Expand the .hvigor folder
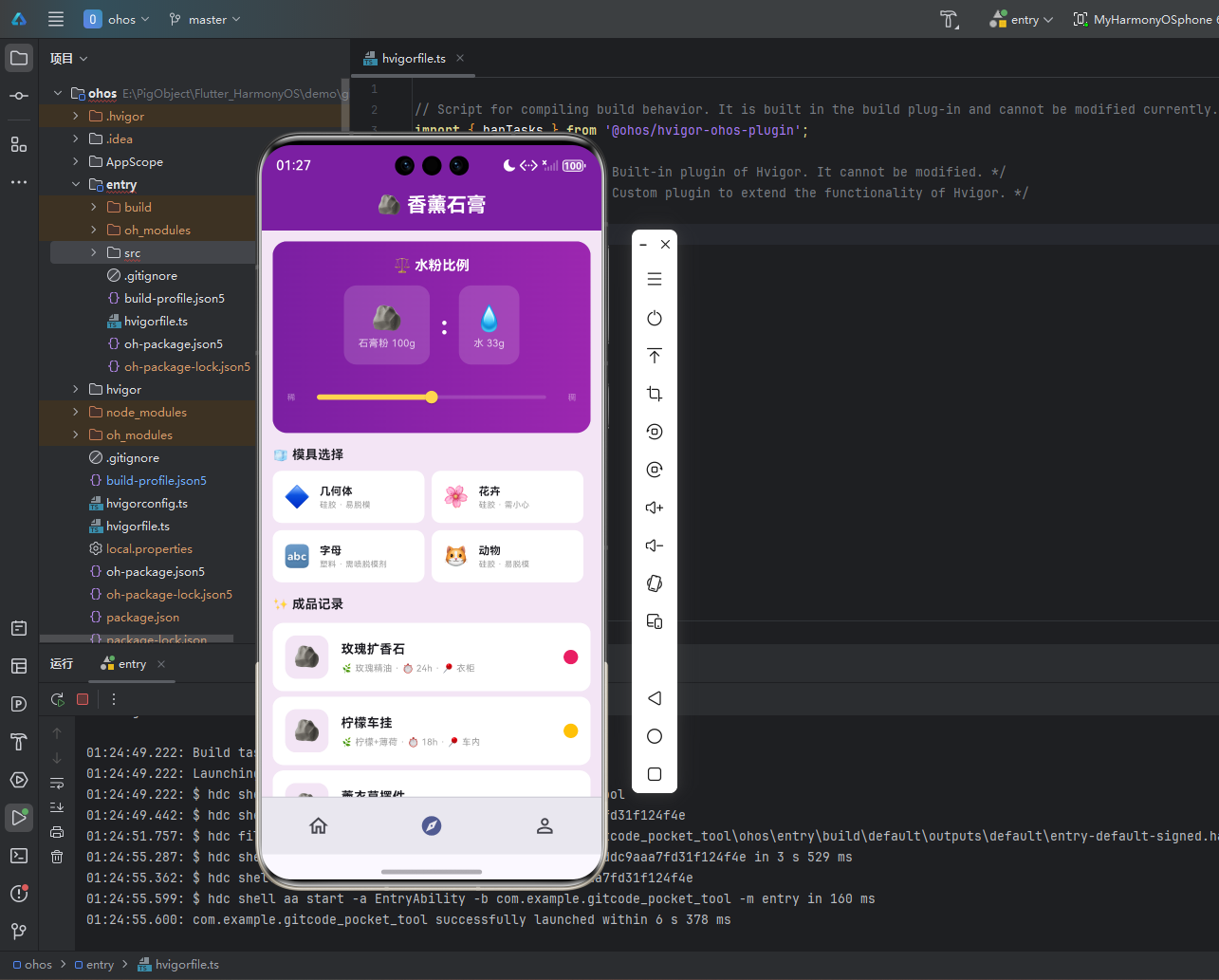 pos(76,116)
